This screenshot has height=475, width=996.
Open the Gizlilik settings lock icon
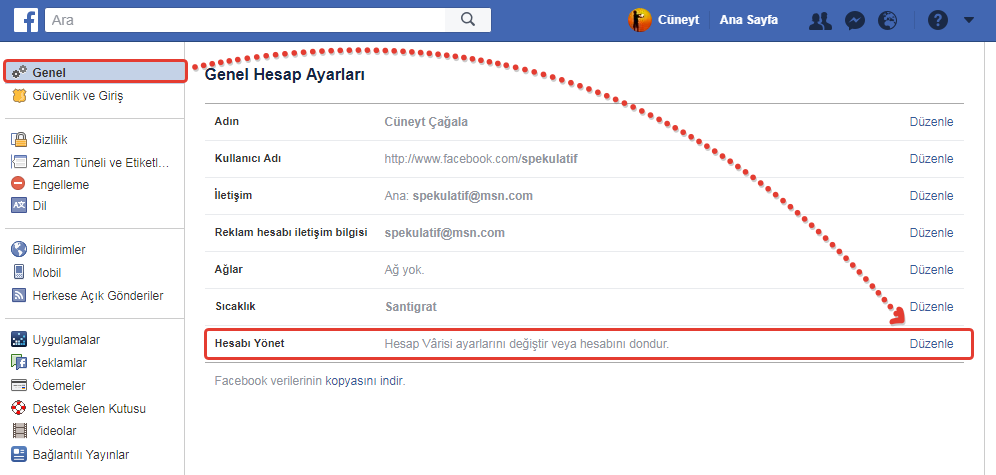pyautogui.click(x=18, y=140)
